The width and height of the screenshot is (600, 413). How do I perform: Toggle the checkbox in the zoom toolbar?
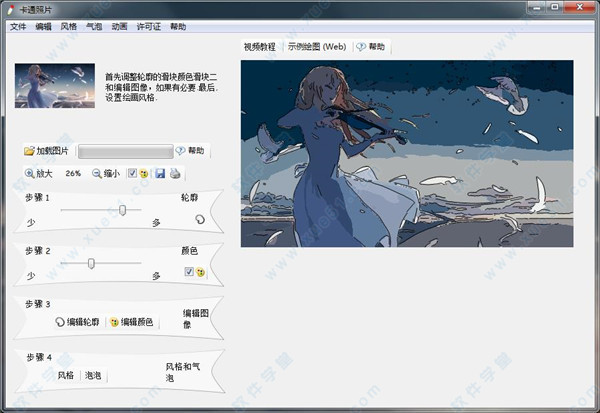(x=132, y=173)
